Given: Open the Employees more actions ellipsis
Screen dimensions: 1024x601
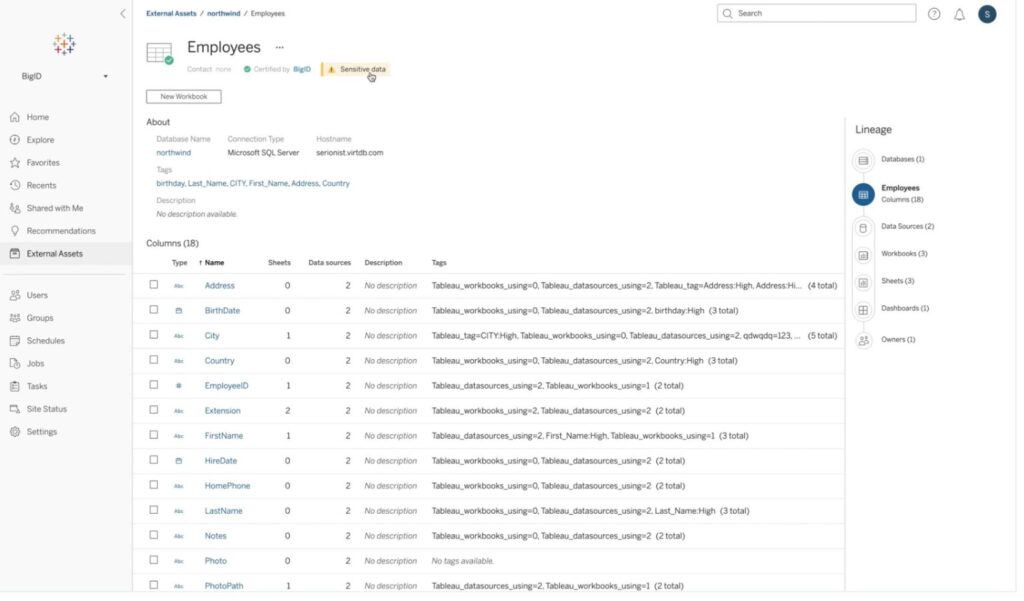Looking at the screenshot, I should (280, 47).
